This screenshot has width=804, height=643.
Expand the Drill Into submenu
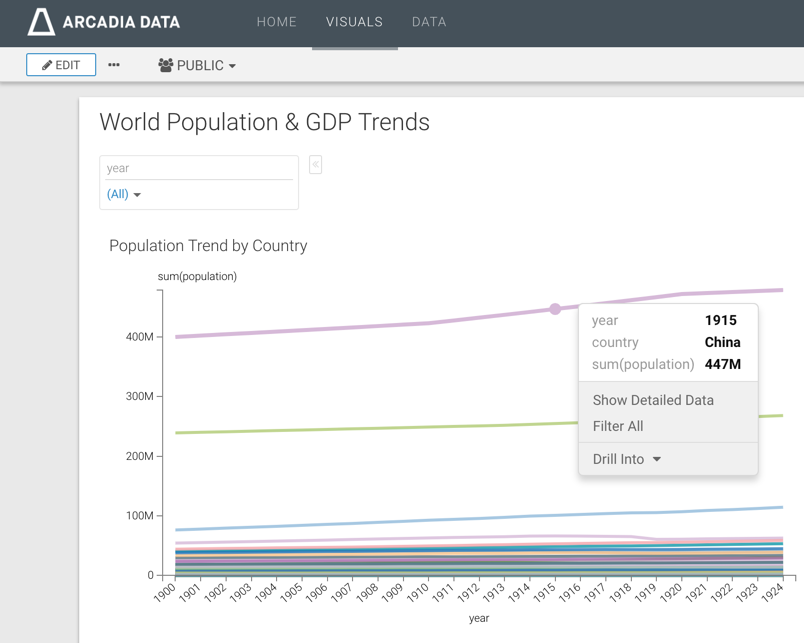click(x=627, y=459)
